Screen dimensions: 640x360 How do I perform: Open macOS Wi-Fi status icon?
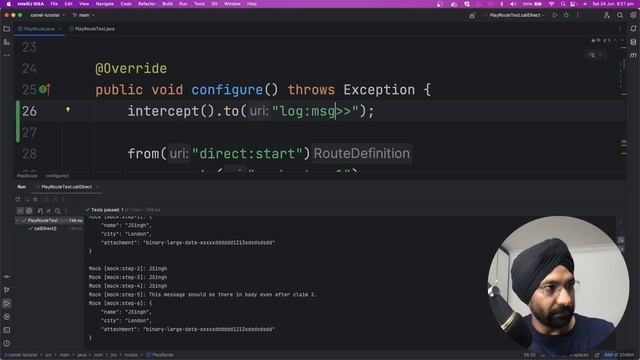[551, 4]
